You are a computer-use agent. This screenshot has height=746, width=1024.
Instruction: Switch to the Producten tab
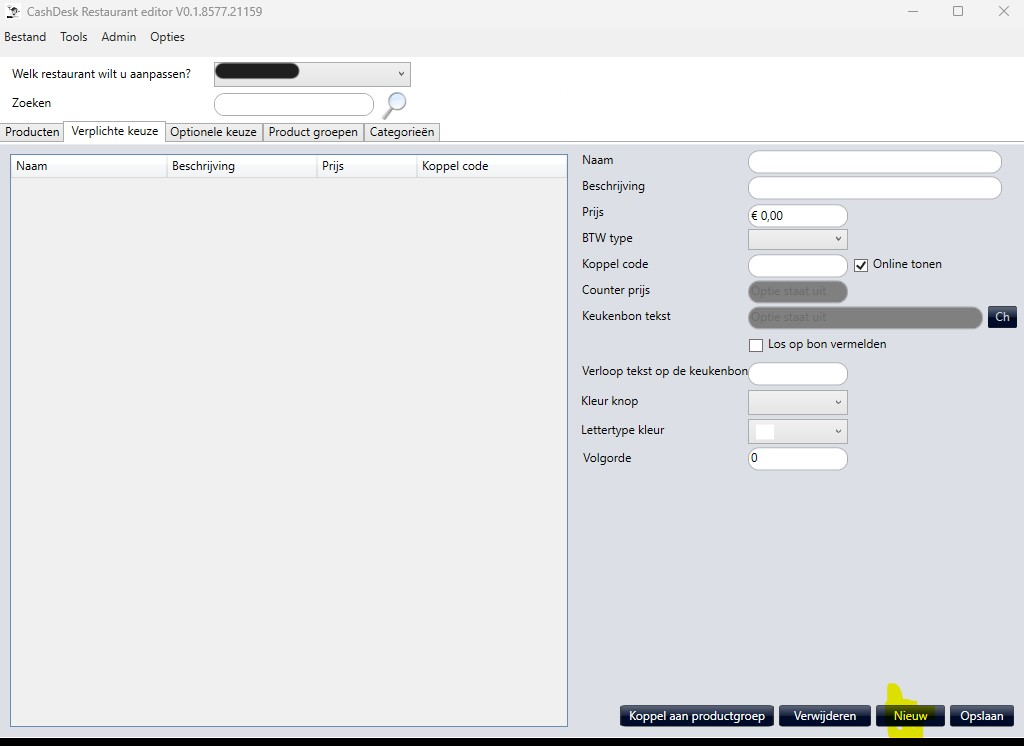point(32,131)
